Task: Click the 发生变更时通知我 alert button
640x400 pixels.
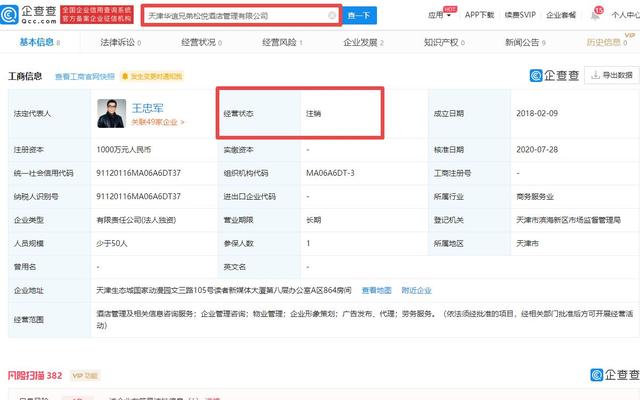Action: [152, 76]
